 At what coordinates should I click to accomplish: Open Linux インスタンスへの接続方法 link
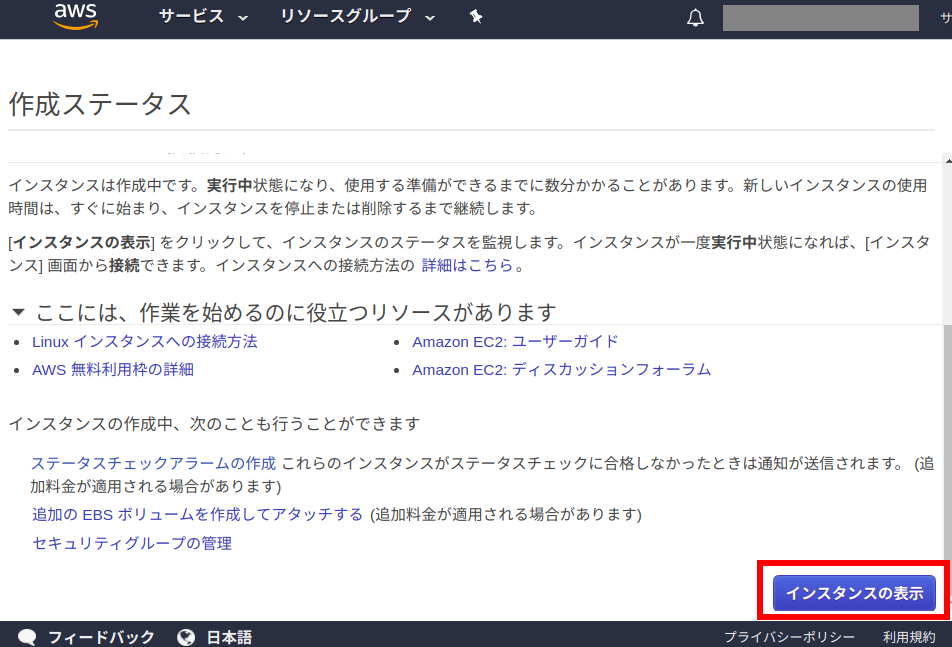click(x=144, y=342)
